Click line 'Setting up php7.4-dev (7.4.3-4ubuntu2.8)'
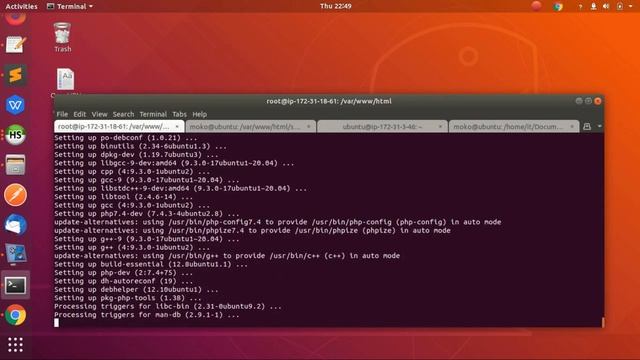640x360 pixels. pyautogui.click(x=147, y=214)
